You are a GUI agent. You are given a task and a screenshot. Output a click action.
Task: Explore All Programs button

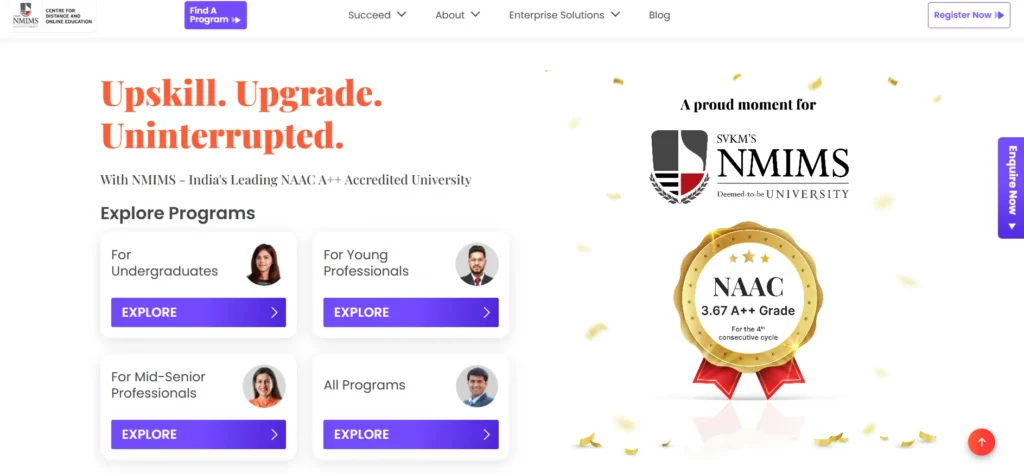pos(411,434)
